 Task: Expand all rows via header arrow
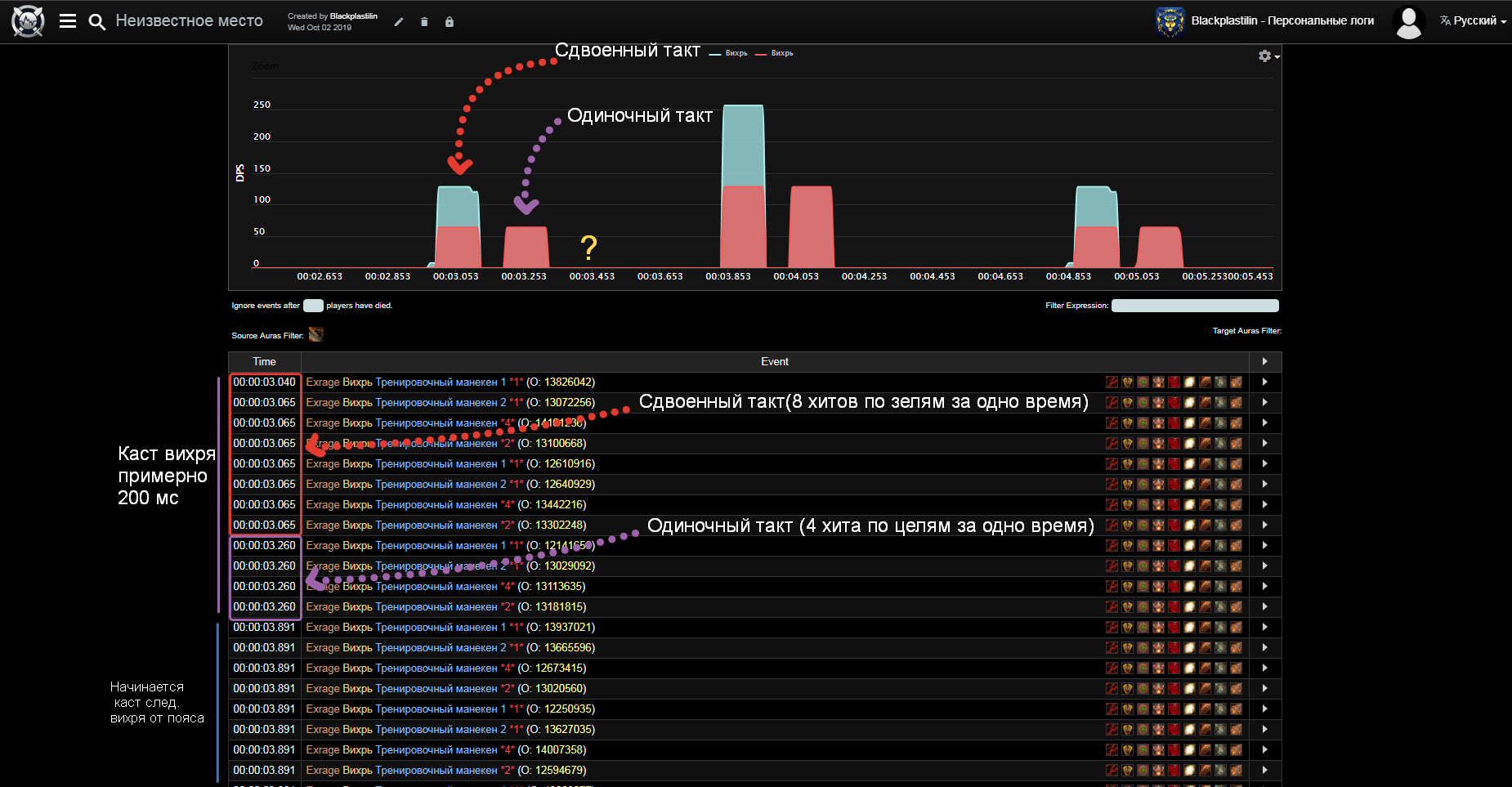[x=1264, y=361]
